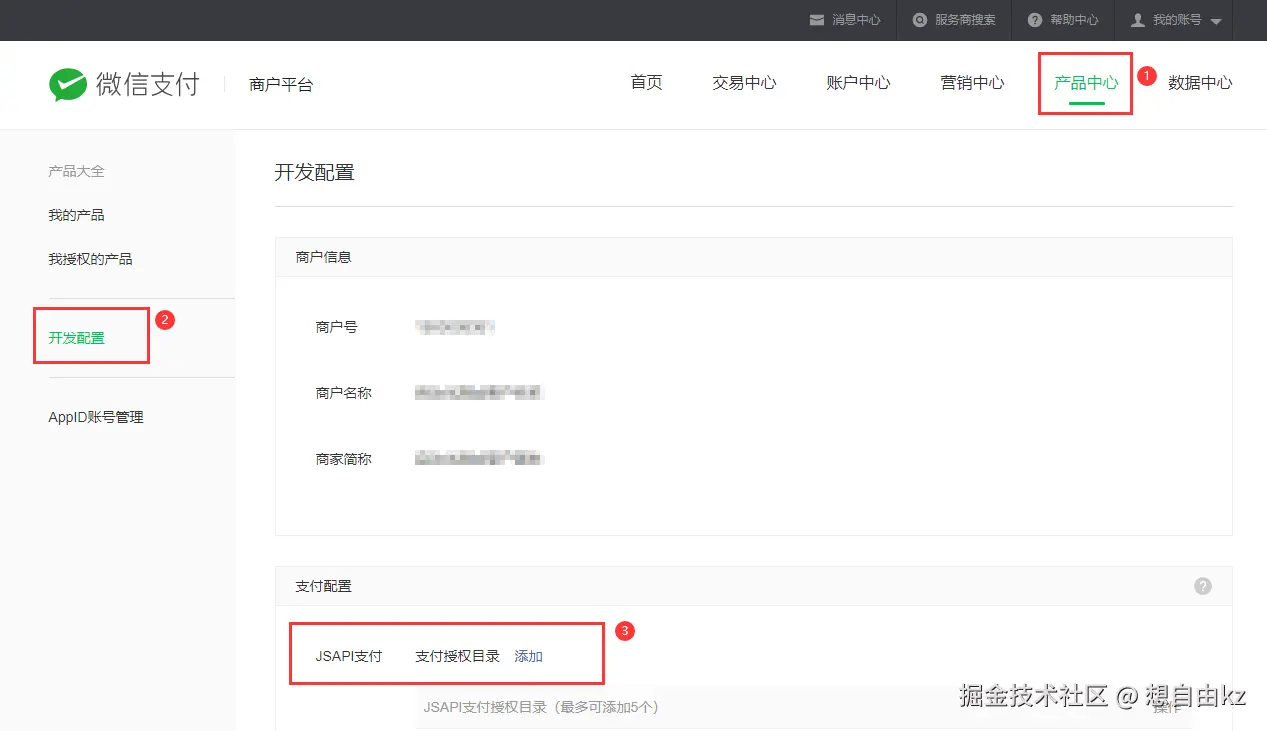Open the 账户中心 navigation tab

point(858,83)
